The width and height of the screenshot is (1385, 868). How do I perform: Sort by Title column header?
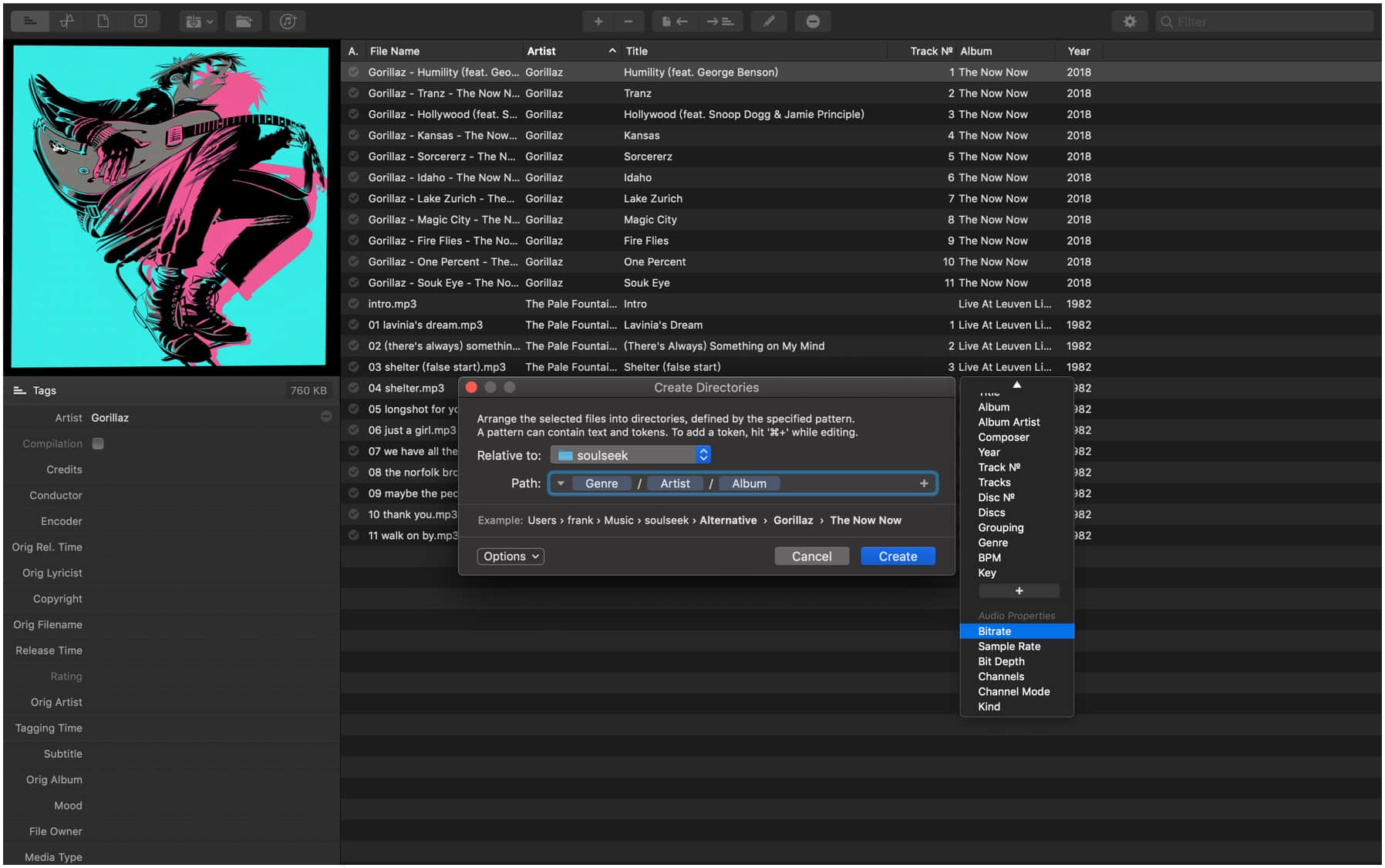click(x=756, y=51)
